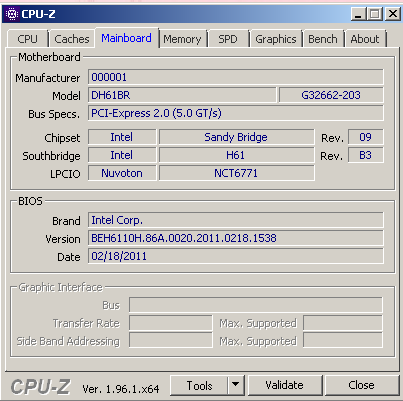Click the model value DH61BR
The height and width of the screenshot is (401, 403).
pos(182,95)
